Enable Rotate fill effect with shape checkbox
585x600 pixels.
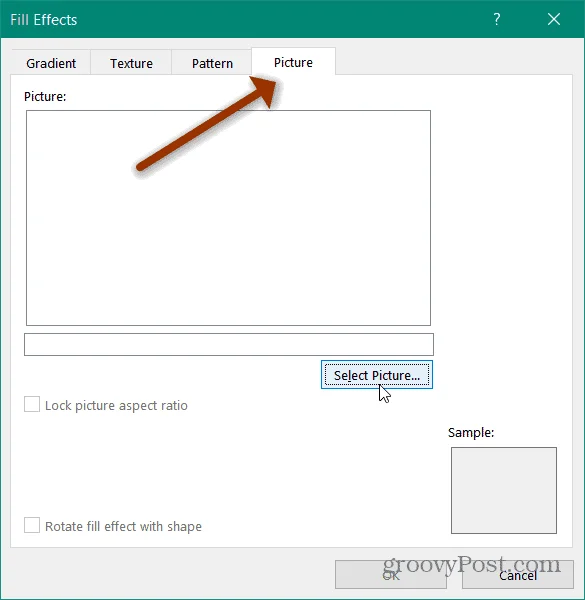tap(32, 525)
